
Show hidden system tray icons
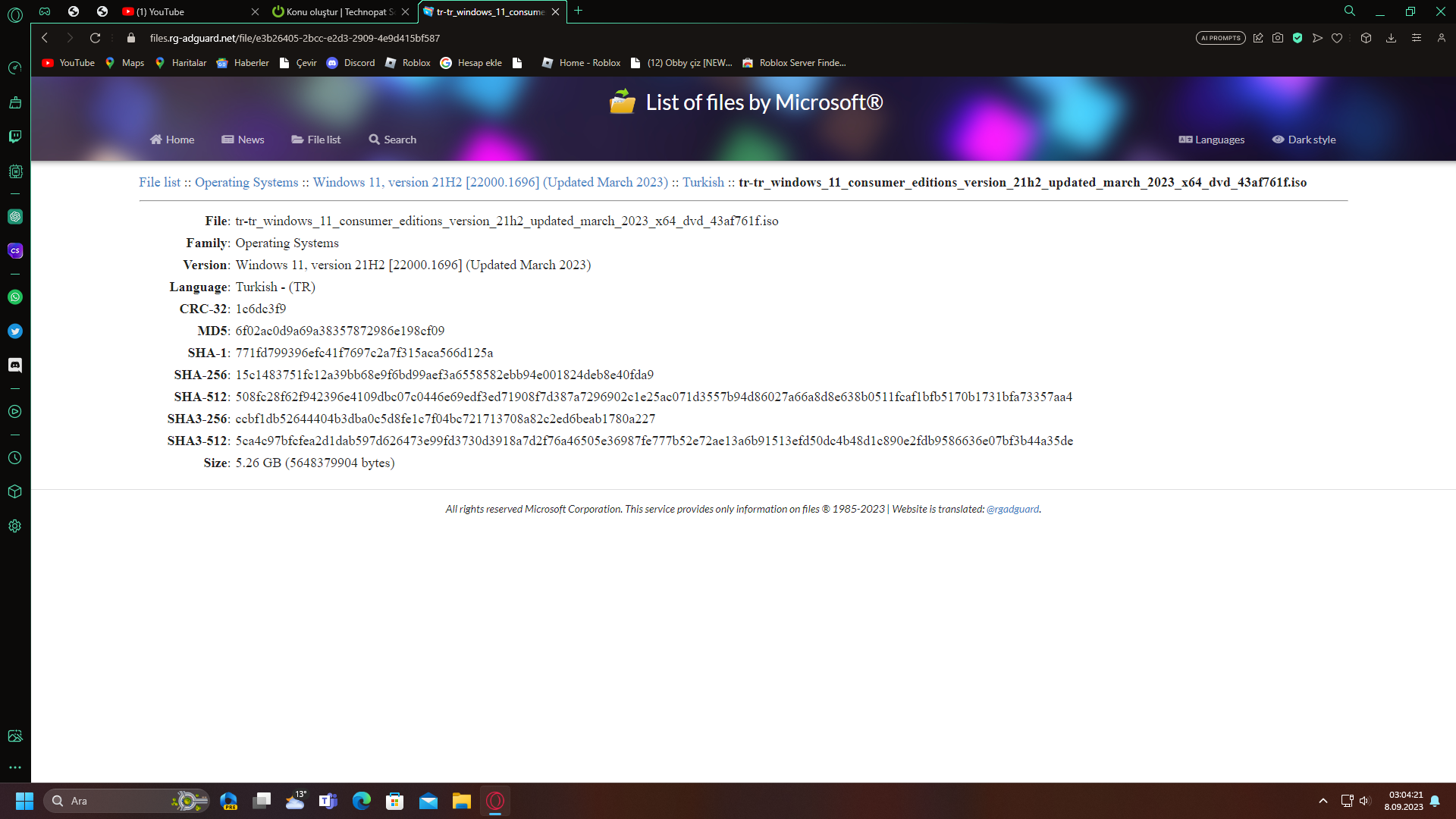click(x=1323, y=801)
